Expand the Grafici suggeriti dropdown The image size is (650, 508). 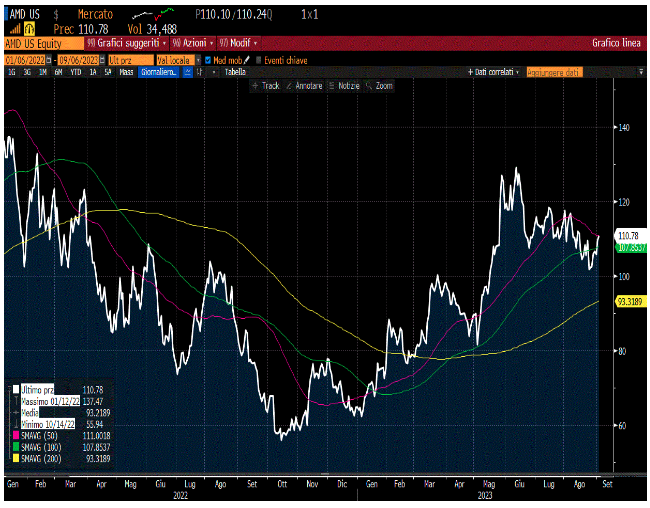point(127,43)
